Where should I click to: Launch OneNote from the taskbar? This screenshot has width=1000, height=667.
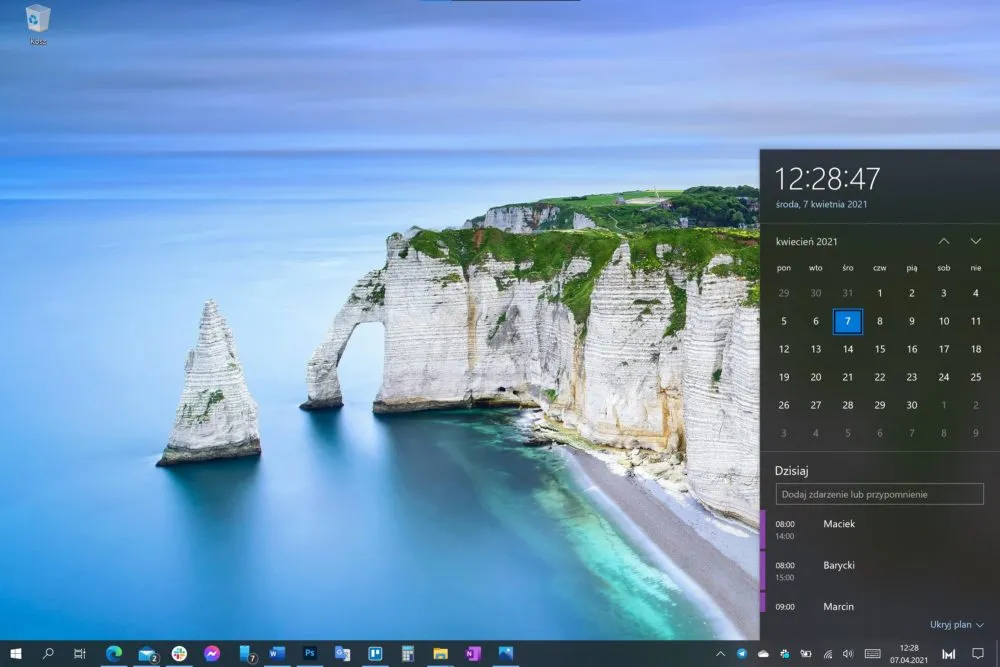473,653
